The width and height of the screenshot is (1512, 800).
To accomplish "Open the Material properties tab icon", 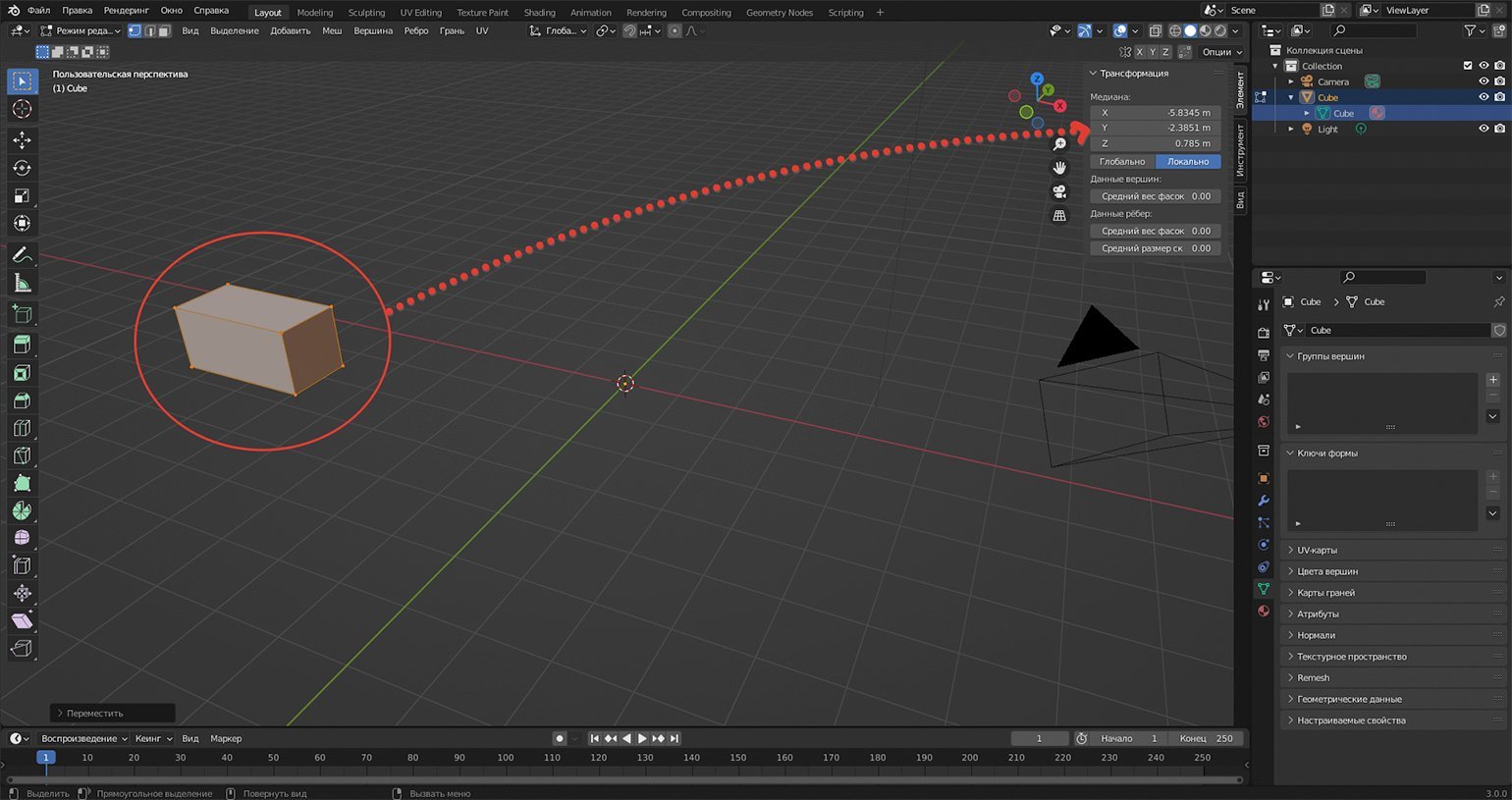I will pos(1264,611).
